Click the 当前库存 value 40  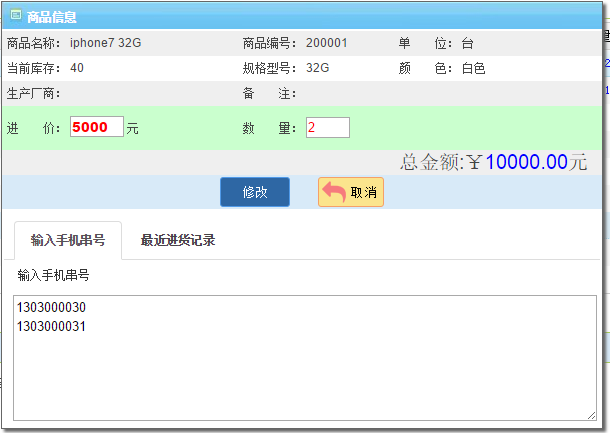pyautogui.click(x=77, y=68)
